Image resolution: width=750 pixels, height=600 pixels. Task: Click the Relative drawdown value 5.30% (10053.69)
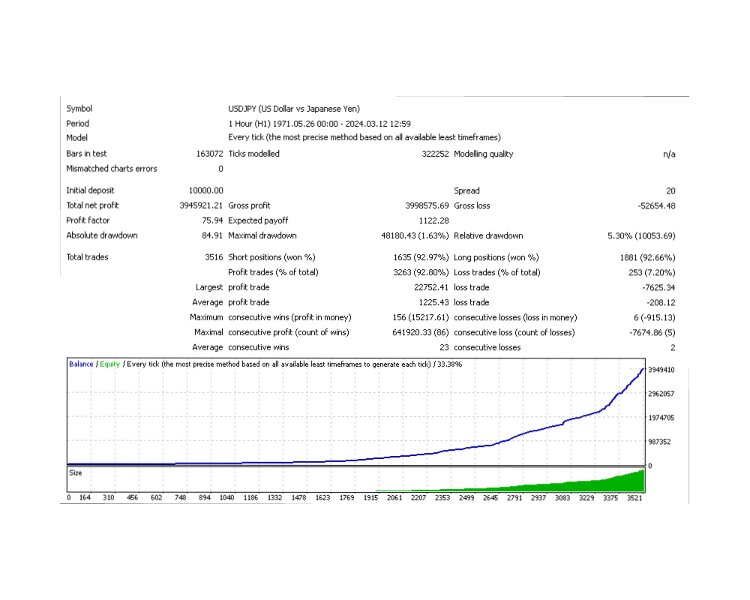pyautogui.click(x=641, y=236)
